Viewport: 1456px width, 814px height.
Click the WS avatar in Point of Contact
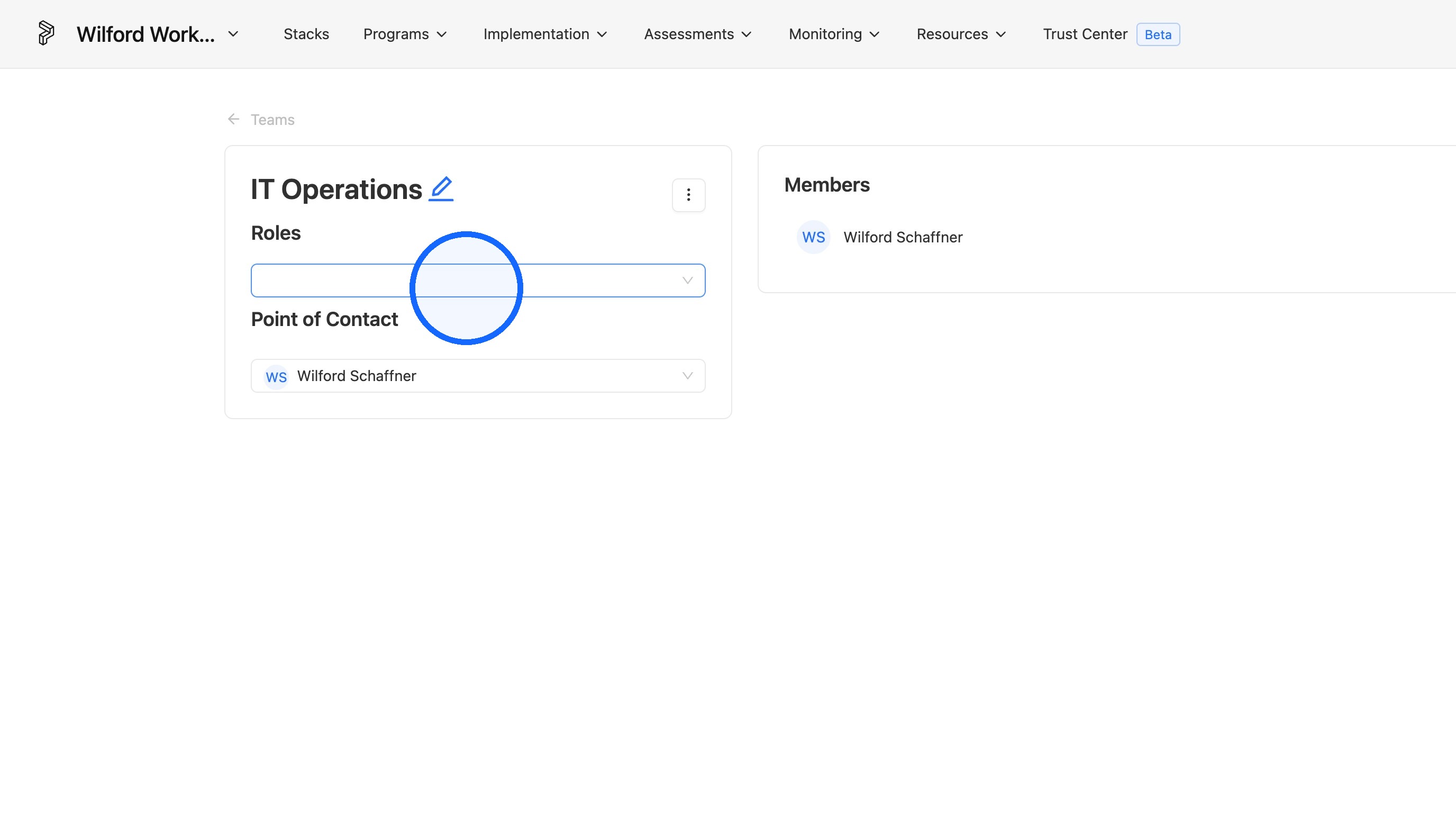(x=276, y=376)
